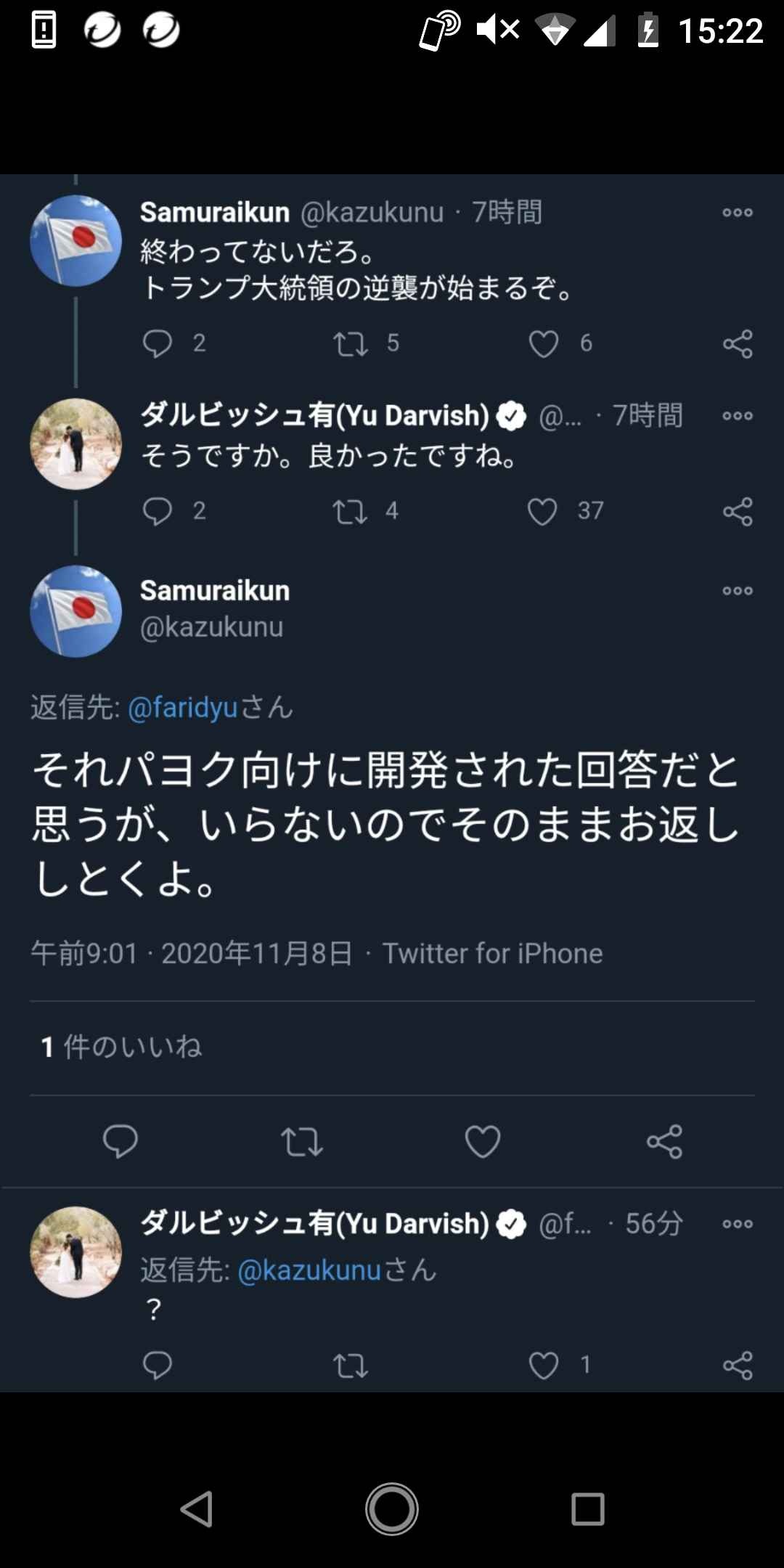Screen dimensions: 784x1568
Task: Open more options on the main tweet
Action: click(738, 591)
